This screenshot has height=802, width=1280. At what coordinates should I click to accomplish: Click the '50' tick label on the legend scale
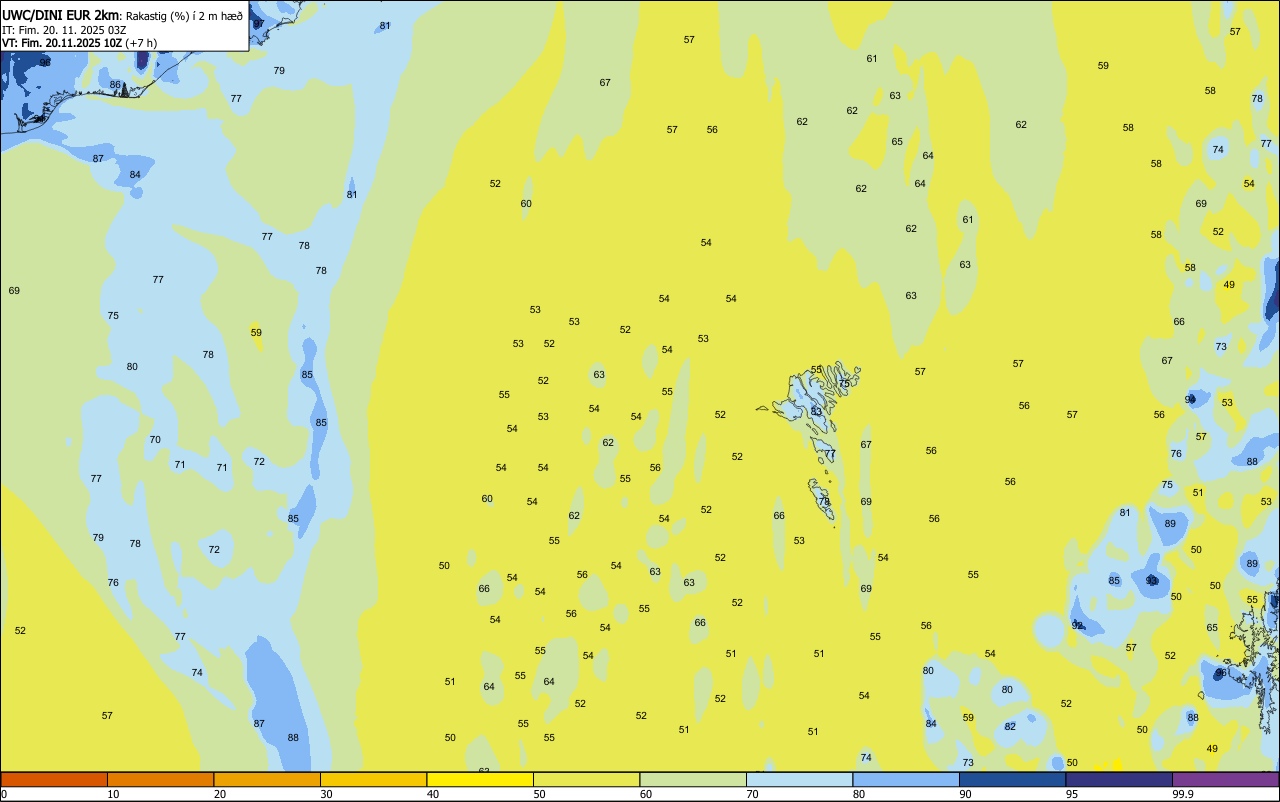click(539, 794)
